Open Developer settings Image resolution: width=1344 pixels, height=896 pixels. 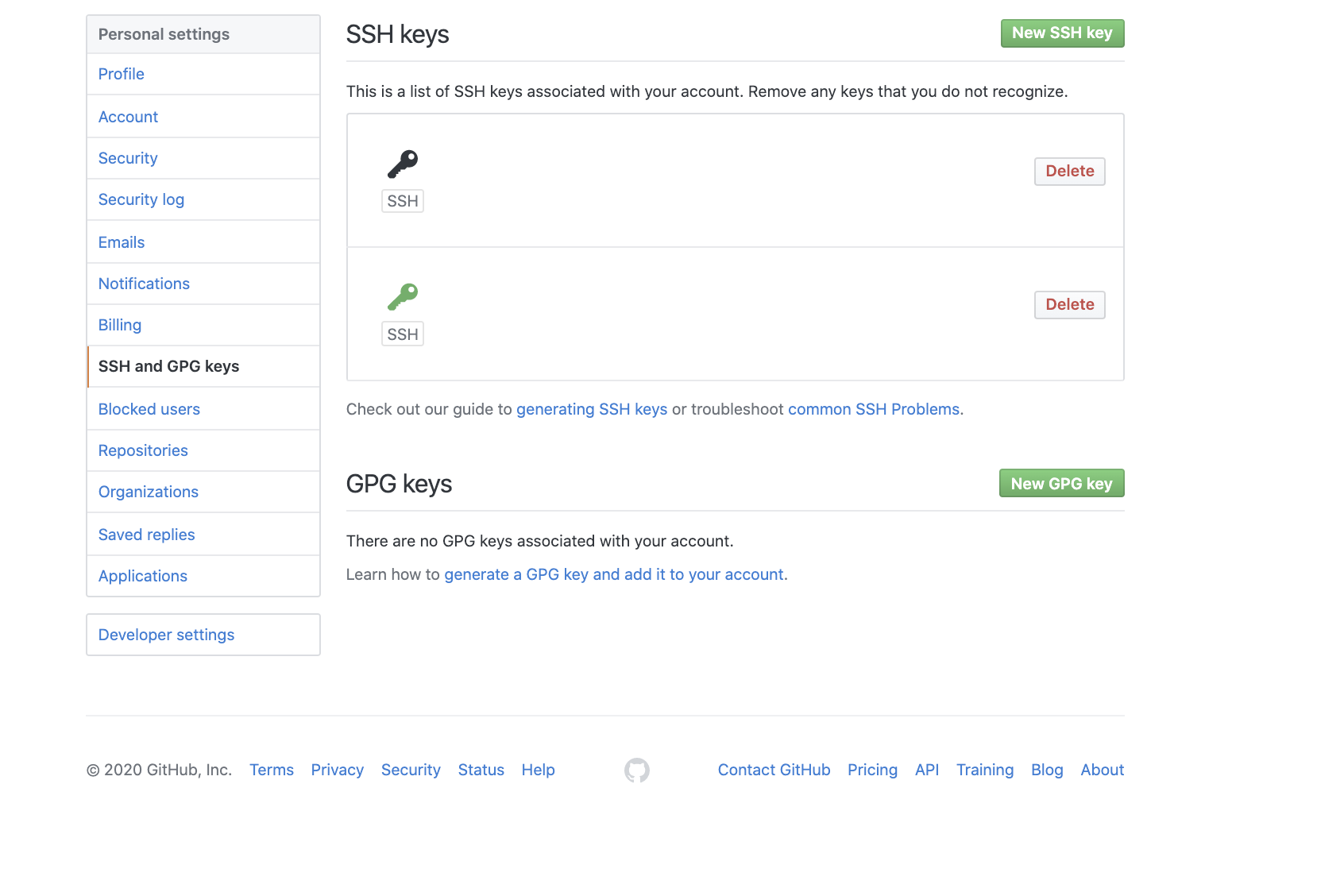166,635
